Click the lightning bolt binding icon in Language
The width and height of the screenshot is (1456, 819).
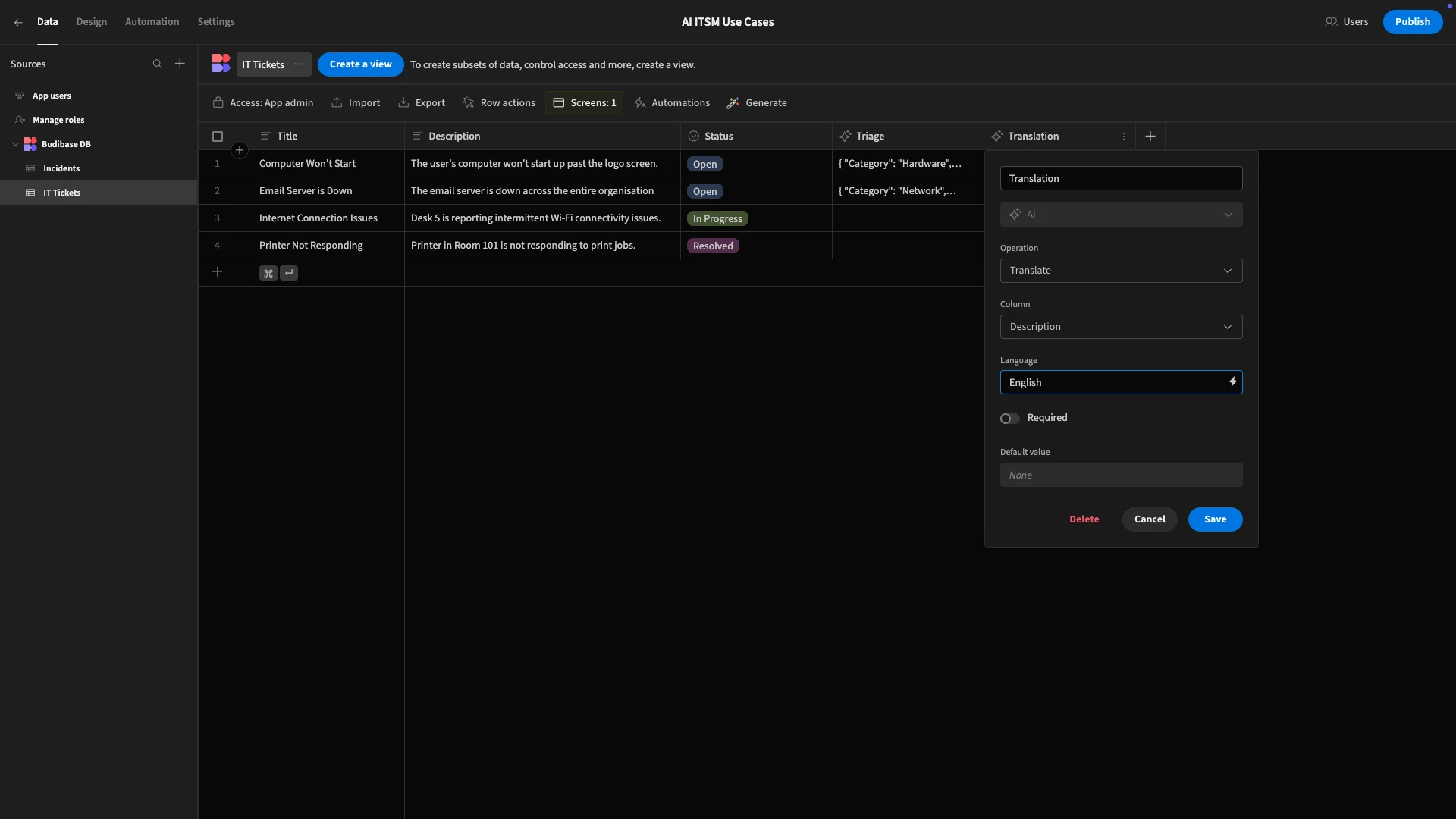pyautogui.click(x=1232, y=382)
